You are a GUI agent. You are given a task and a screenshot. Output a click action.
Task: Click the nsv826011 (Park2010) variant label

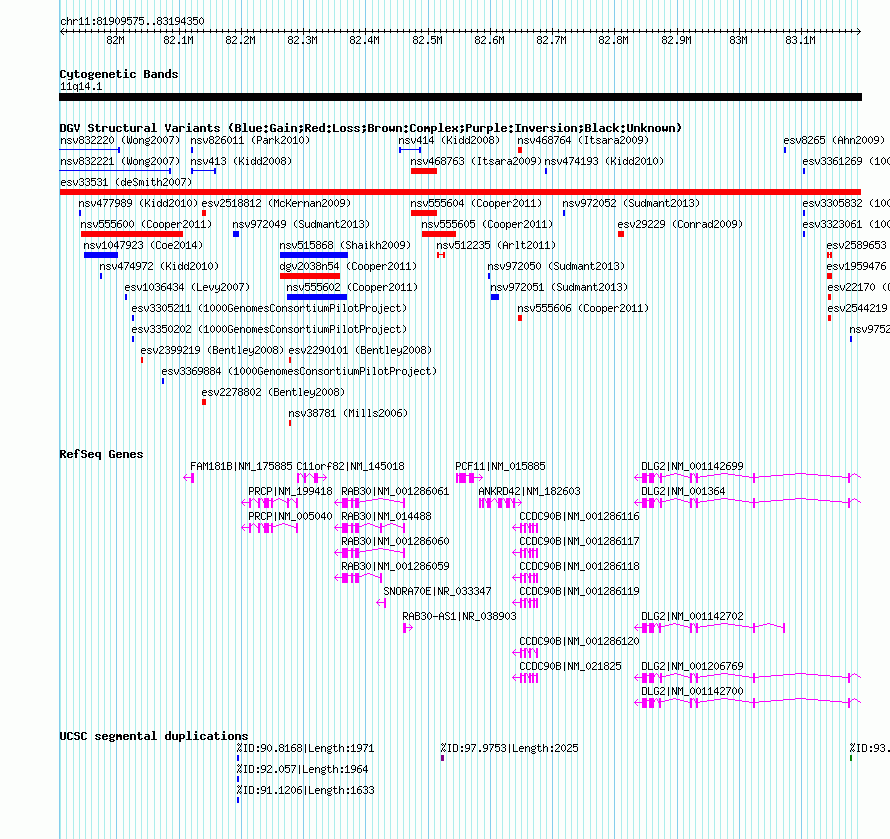click(250, 140)
